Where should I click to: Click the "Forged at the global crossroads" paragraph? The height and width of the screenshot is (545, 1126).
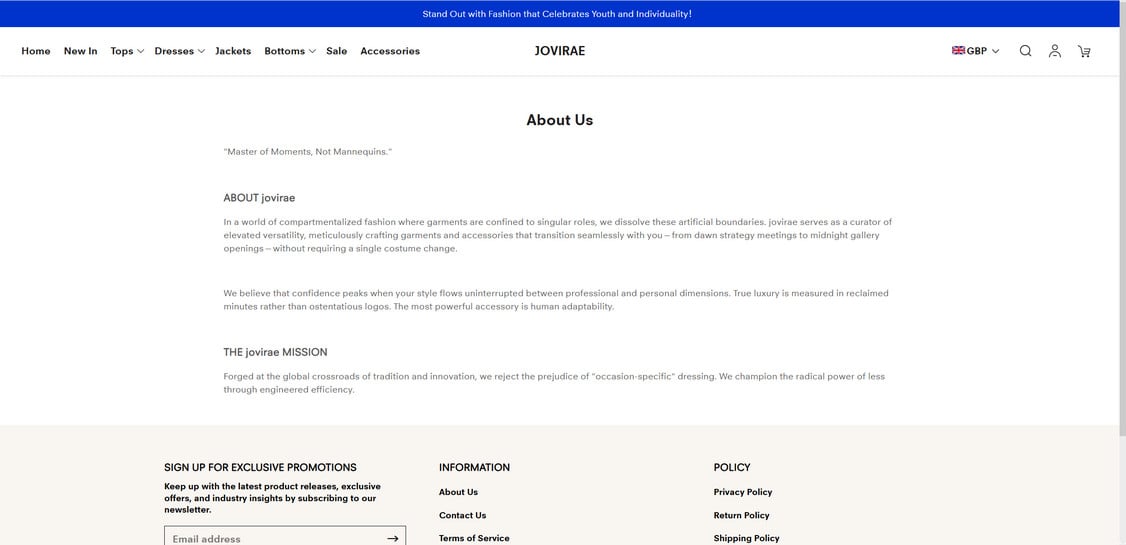tap(554, 383)
